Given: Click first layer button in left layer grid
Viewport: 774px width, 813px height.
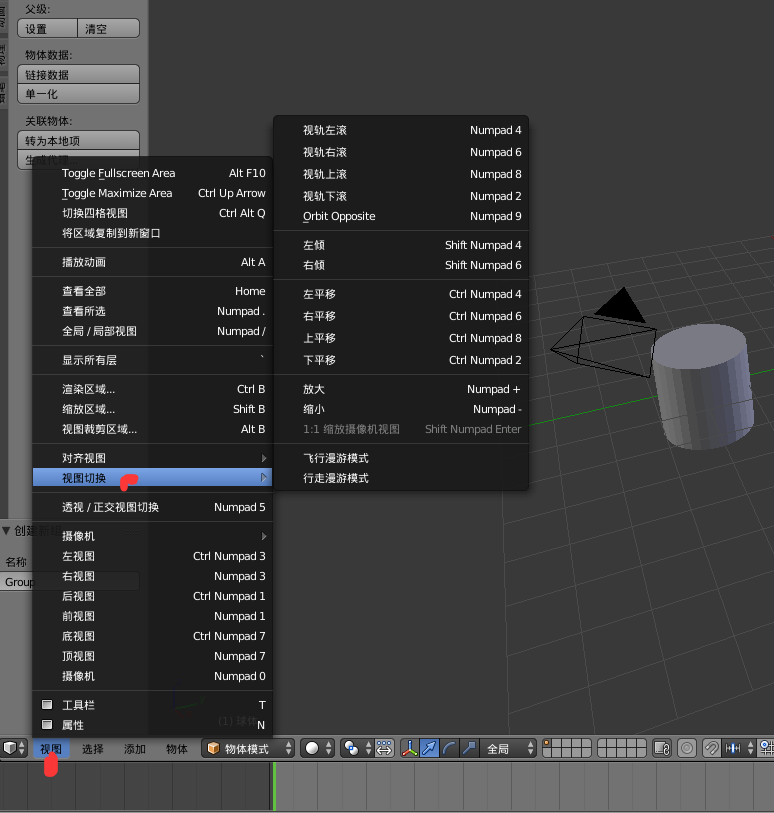Looking at the screenshot, I should pyautogui.click(x=547, y=744).
